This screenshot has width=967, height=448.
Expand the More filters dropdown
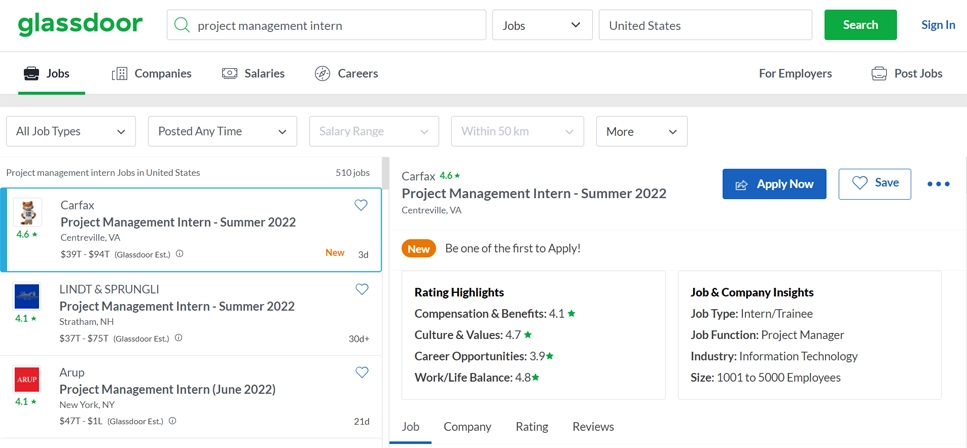pos(641,131)
